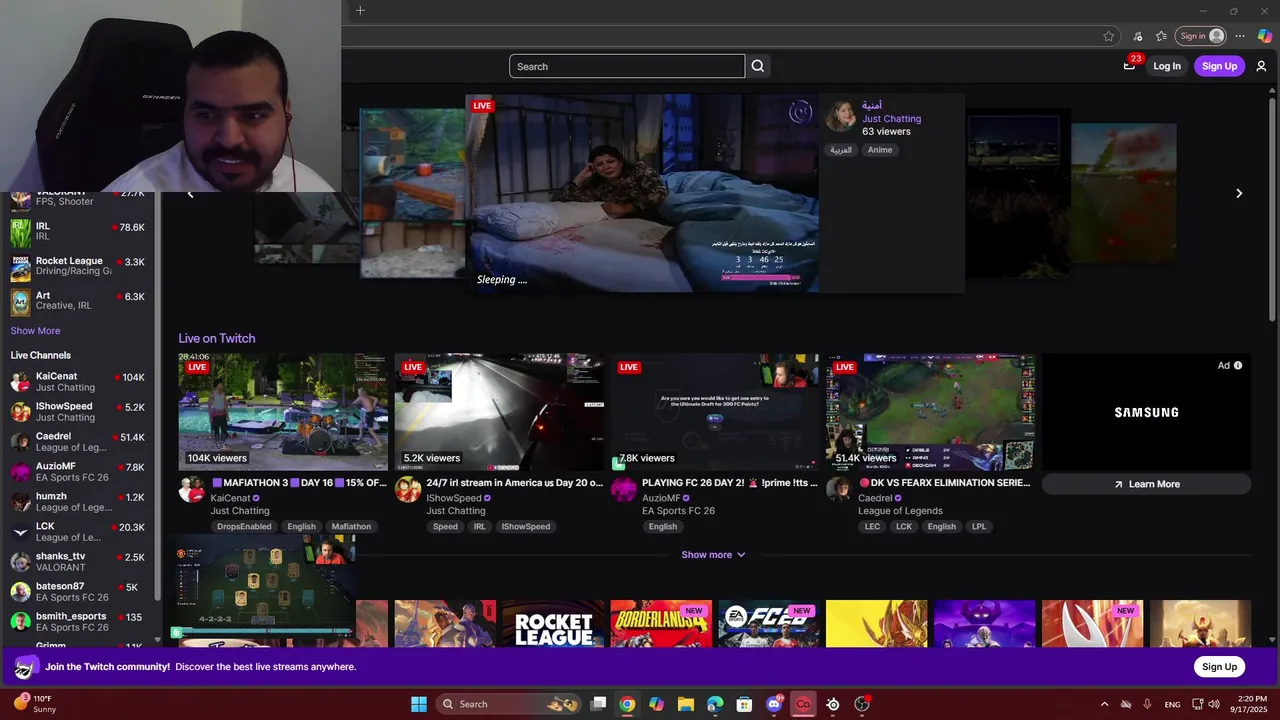The height and width of the screenshot is (720, 1280).
Task: Open the browser favorites list icon
Action: pos(1161,36)
